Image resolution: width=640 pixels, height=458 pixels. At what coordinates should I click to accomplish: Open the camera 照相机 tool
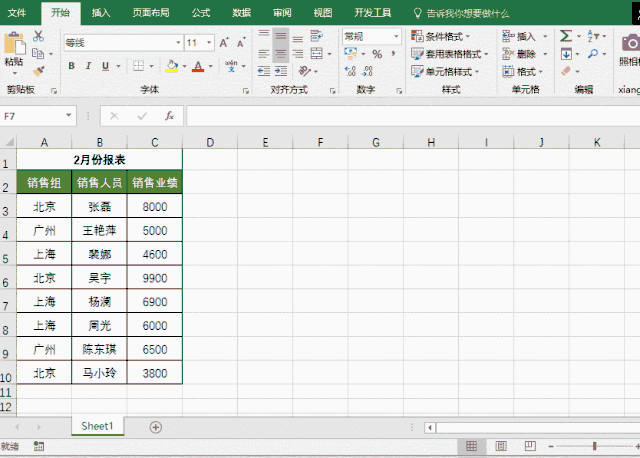630,43
